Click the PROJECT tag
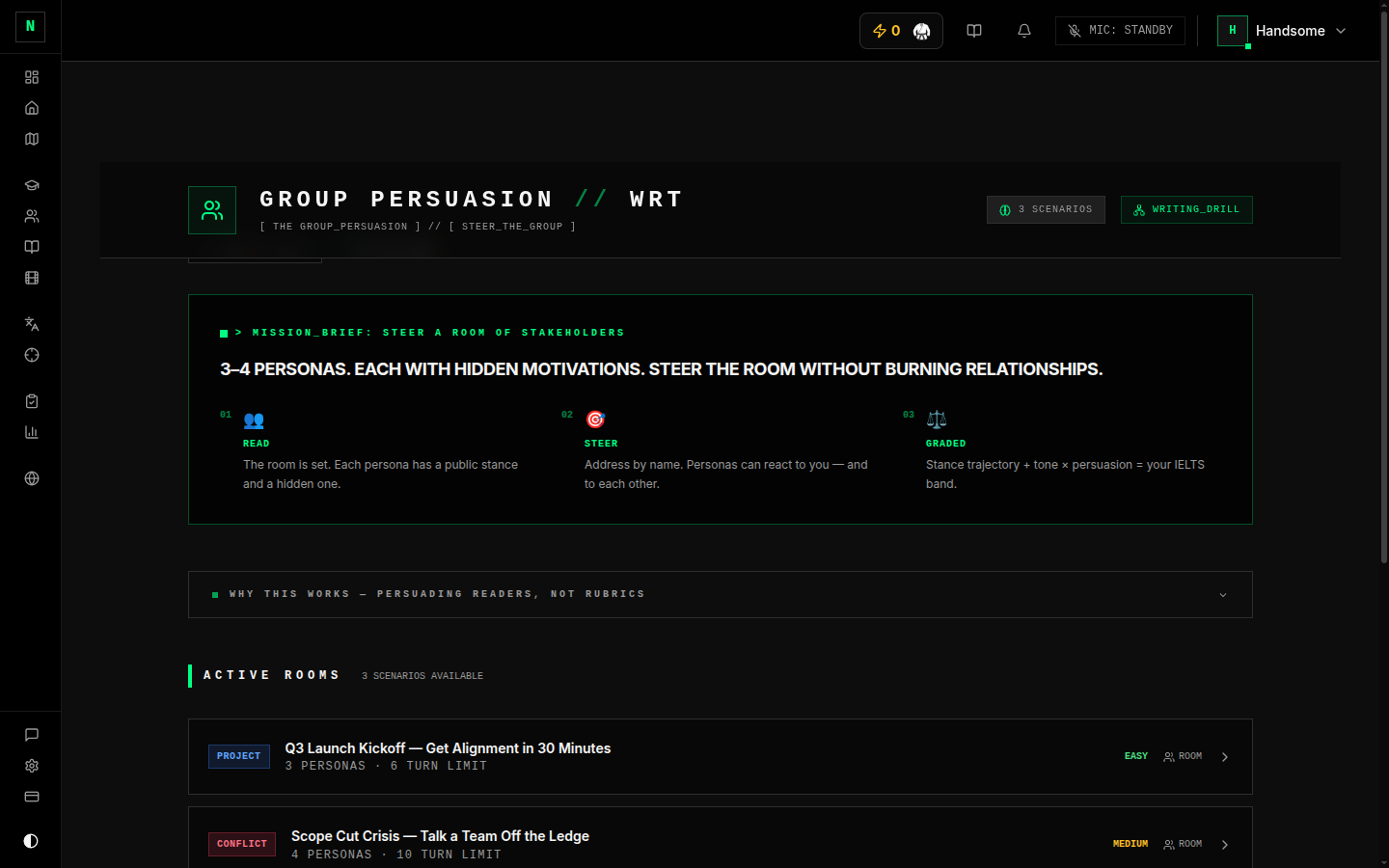The height and width of the screenshot is (868, 1389). [239, 756]
